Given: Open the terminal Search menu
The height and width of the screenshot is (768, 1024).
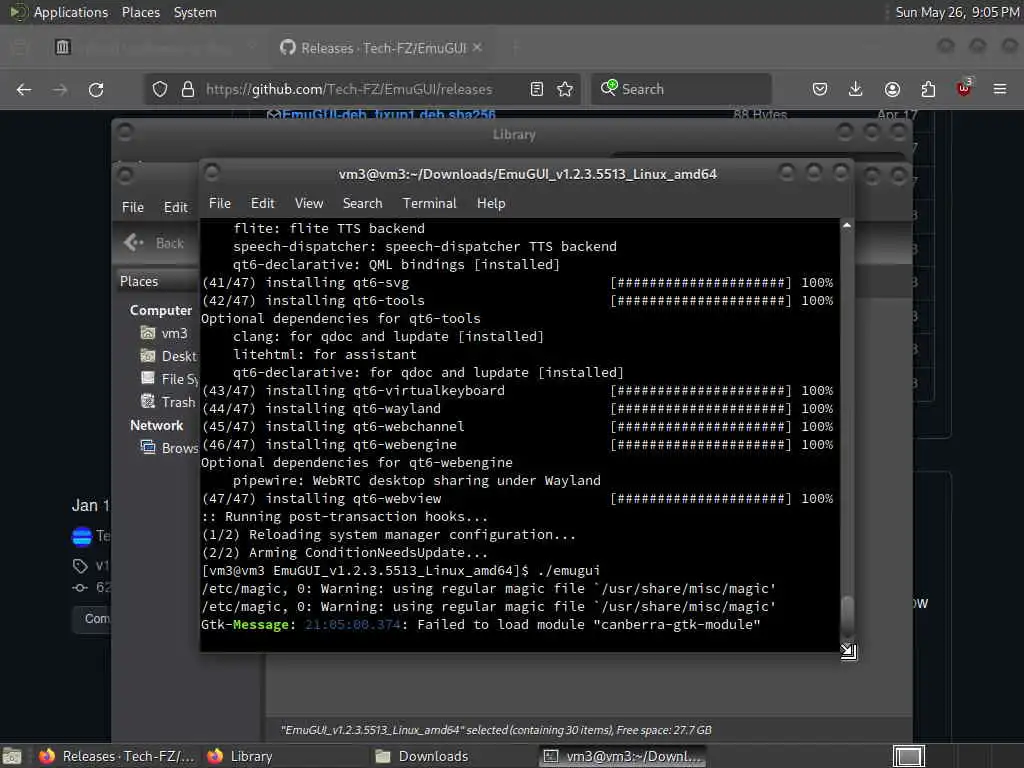Looking at the screenshot, I should [x=362, y=204].
